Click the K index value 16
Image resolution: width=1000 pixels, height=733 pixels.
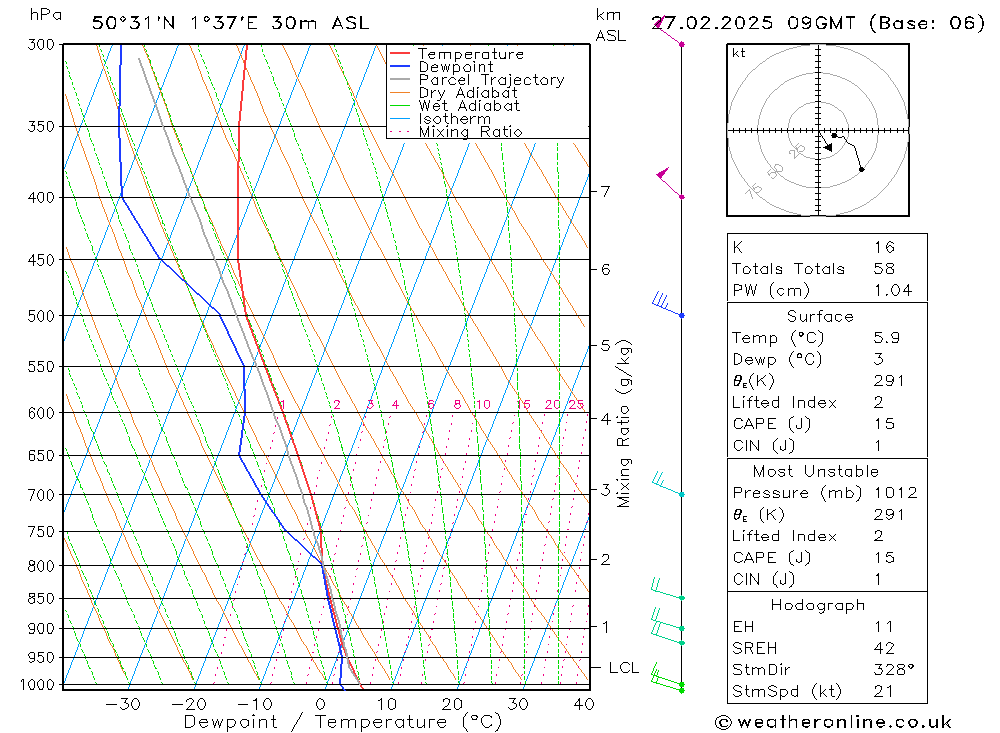(885, 248)
